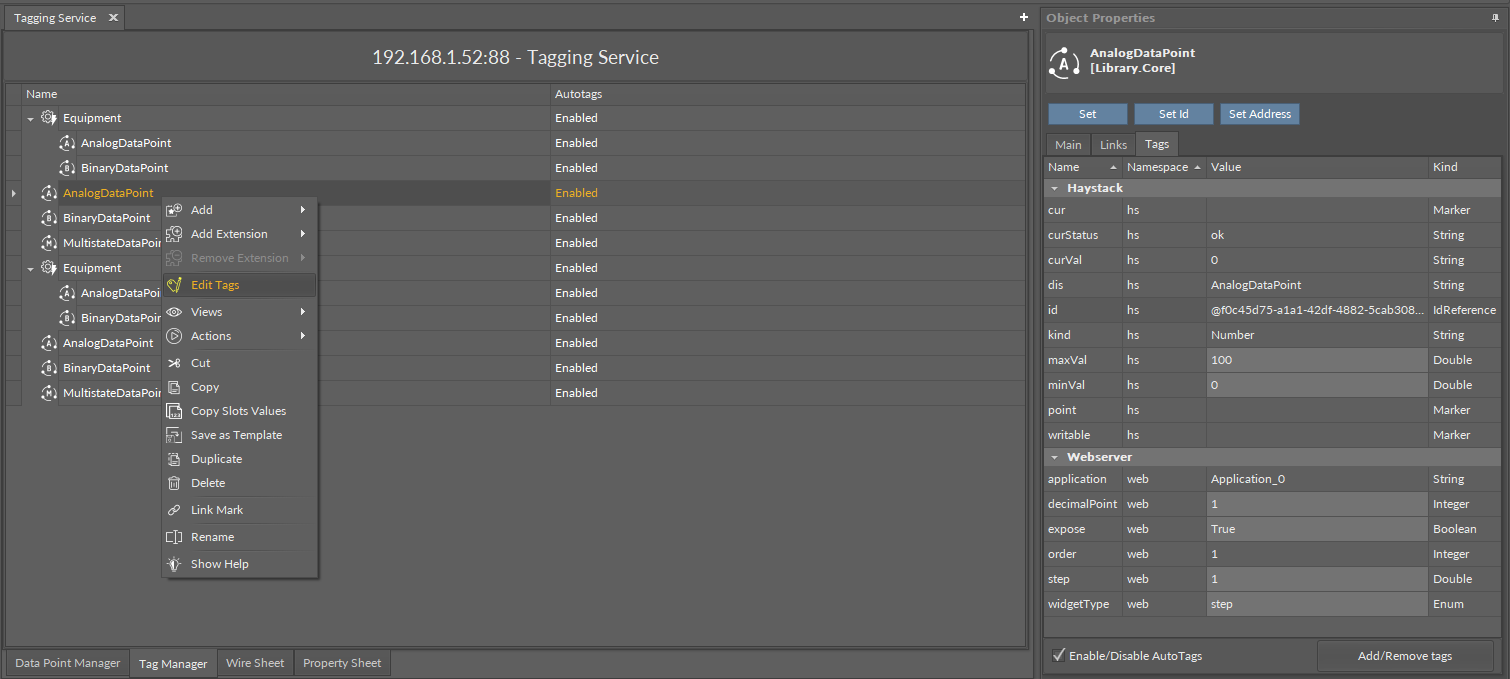Viewport: 1510px width, 679px height.
Task: Collapse the Haystack tag section
Action: [x=1055, y=187]
